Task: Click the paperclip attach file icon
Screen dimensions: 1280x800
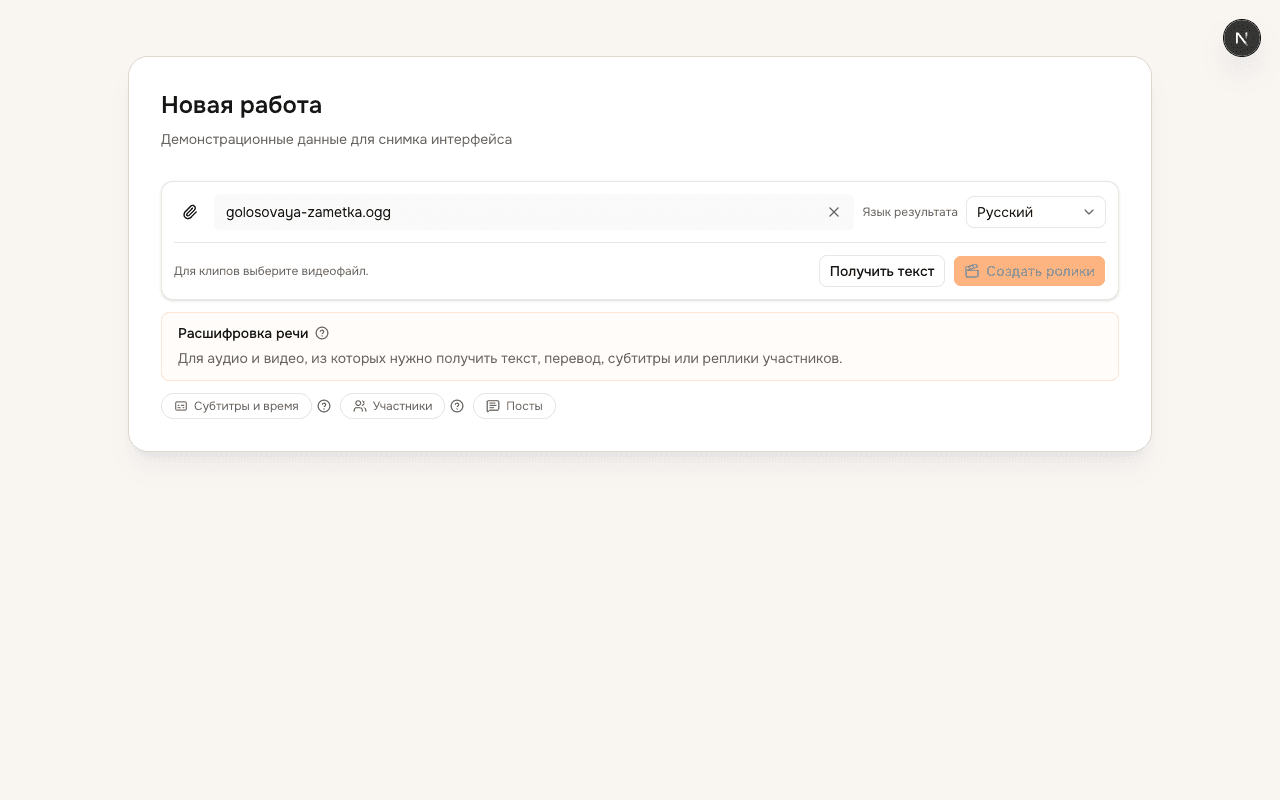Action: 190,212
